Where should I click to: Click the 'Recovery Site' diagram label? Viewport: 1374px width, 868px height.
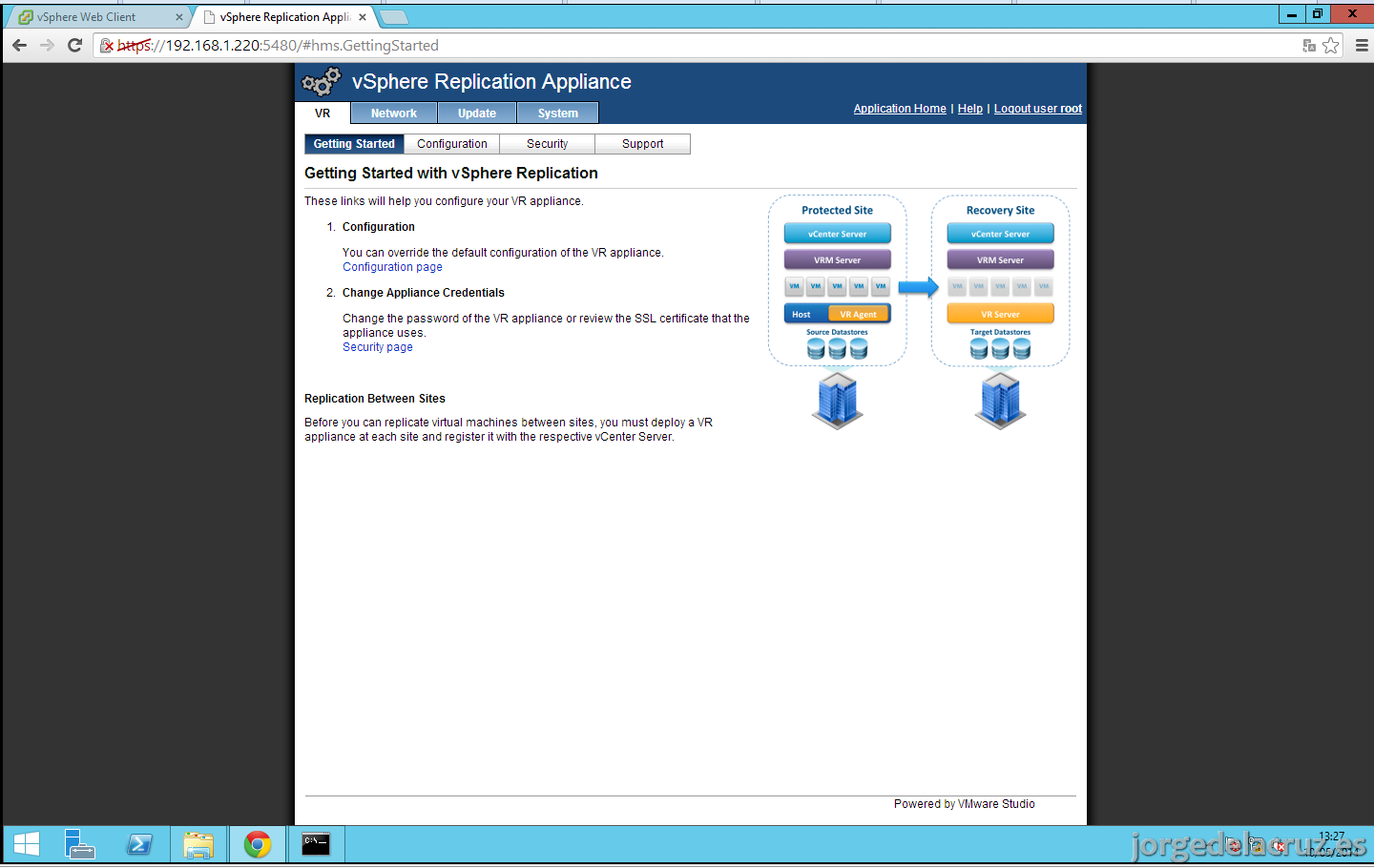pos(1000,211)
